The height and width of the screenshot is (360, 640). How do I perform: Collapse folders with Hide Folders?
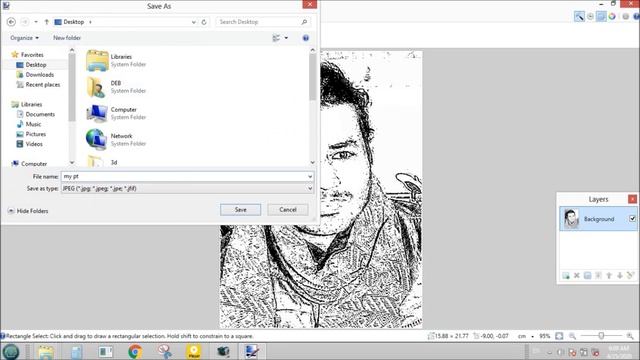coord(28,211)
